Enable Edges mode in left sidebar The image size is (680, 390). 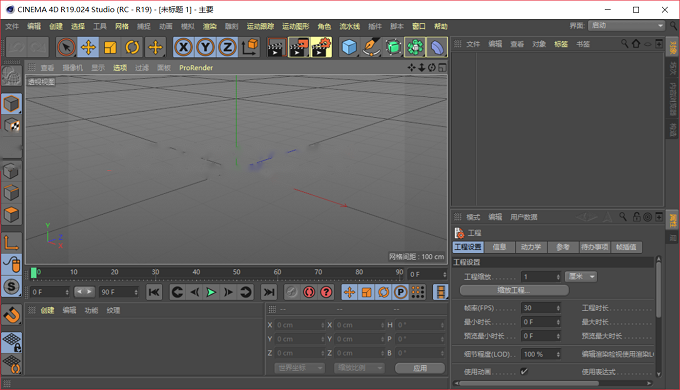click(11, 193)
